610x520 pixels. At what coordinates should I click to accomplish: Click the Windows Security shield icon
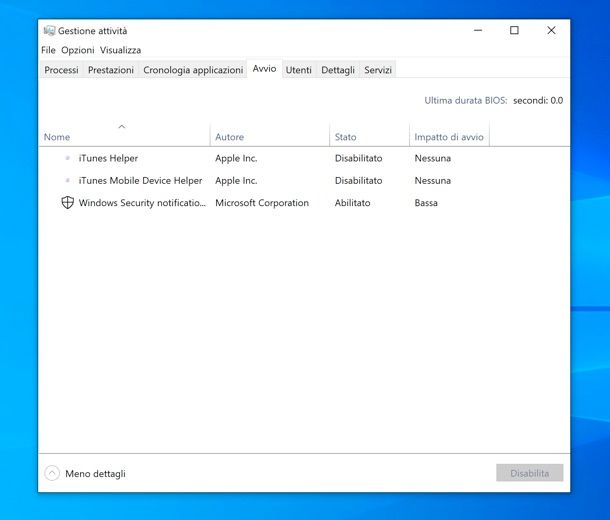click(67, 202)
